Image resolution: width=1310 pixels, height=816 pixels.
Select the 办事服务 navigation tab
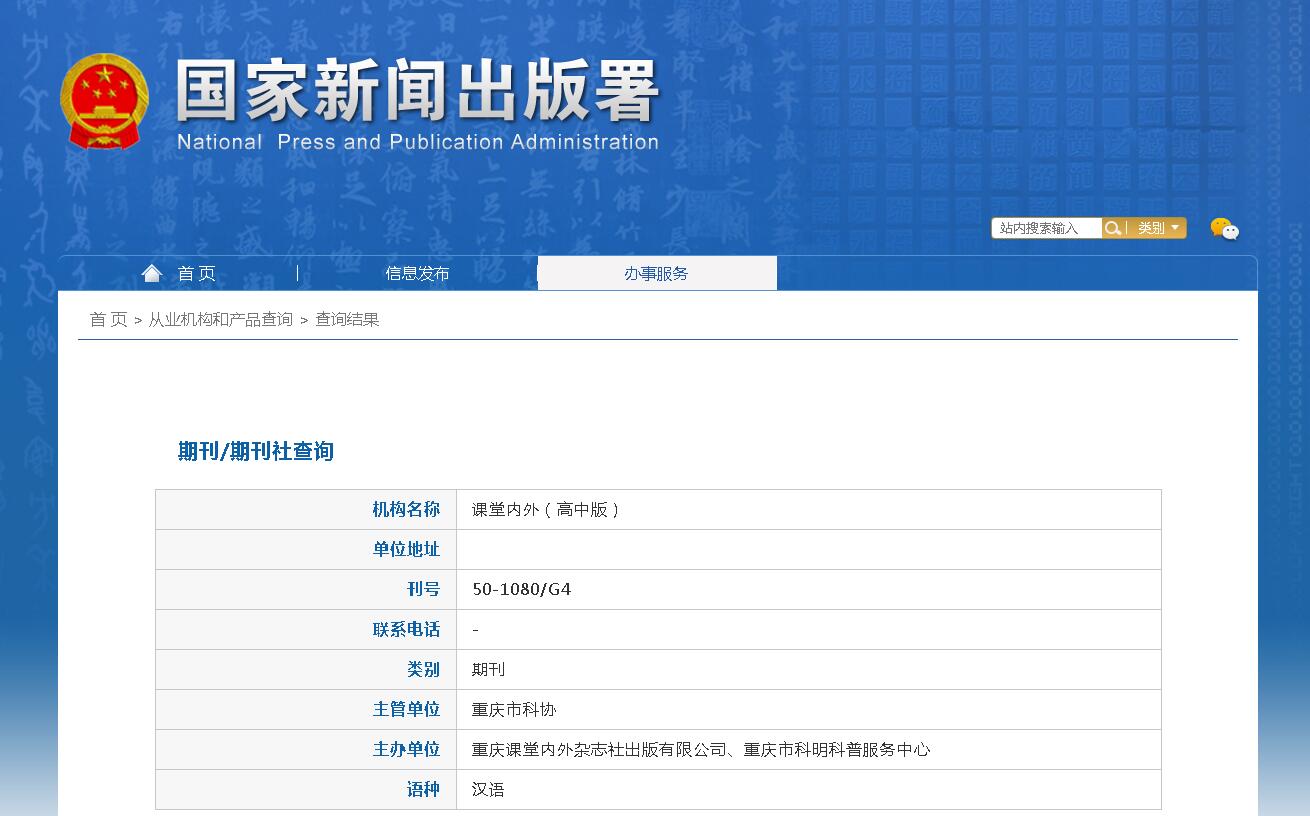point(656,274)
